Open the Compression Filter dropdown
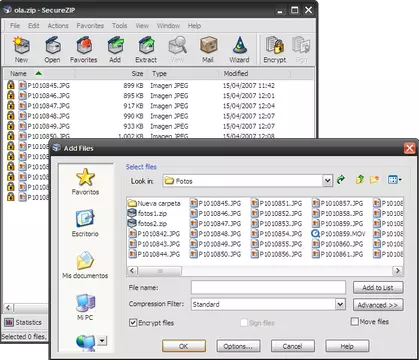The image size is (419, 360). (x=340, y=304)
